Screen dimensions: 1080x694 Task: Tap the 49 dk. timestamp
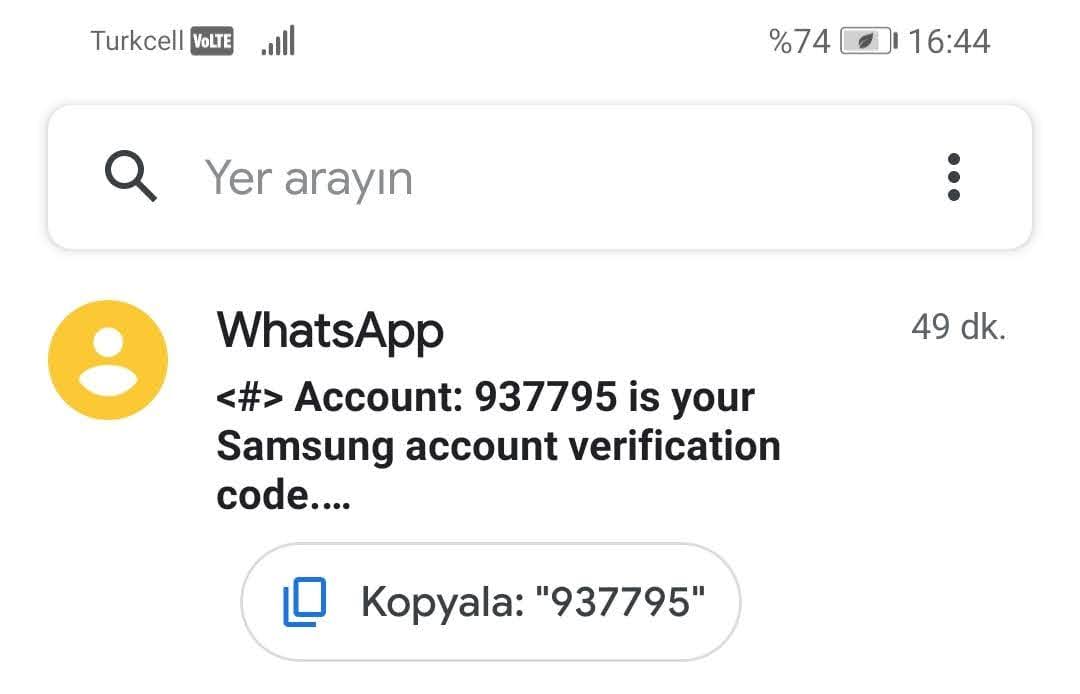pyautogui.click(x=959, y=327)
